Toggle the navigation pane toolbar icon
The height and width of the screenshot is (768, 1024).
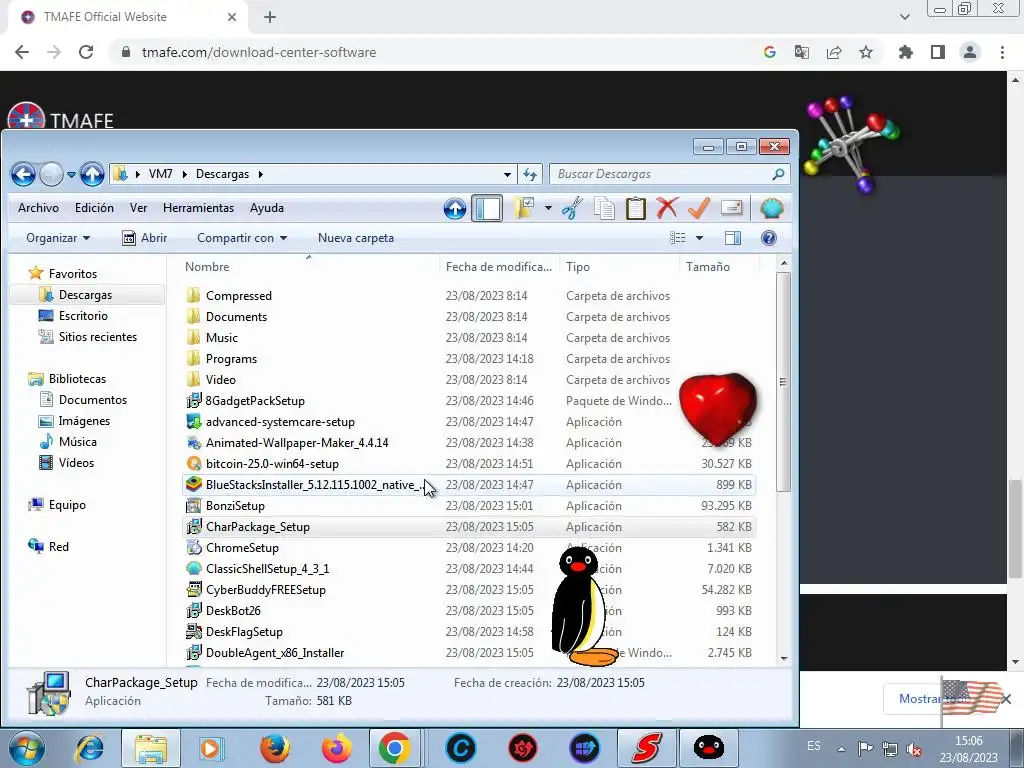click(x=487, y=209)
